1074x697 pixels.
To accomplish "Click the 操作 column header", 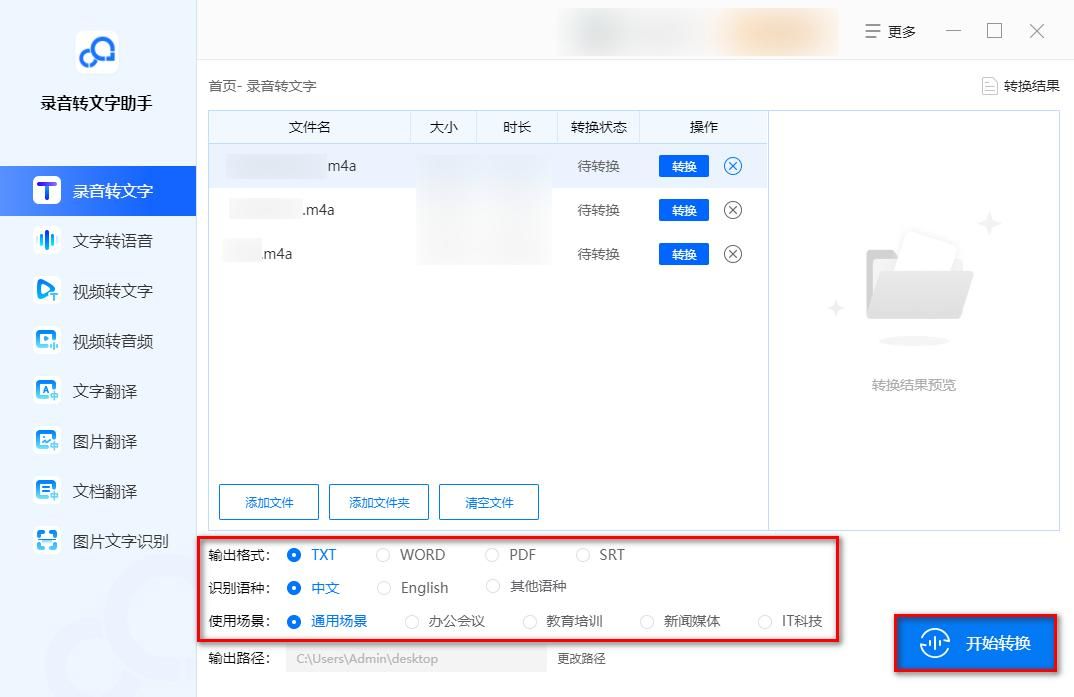I will pos(703,127).
